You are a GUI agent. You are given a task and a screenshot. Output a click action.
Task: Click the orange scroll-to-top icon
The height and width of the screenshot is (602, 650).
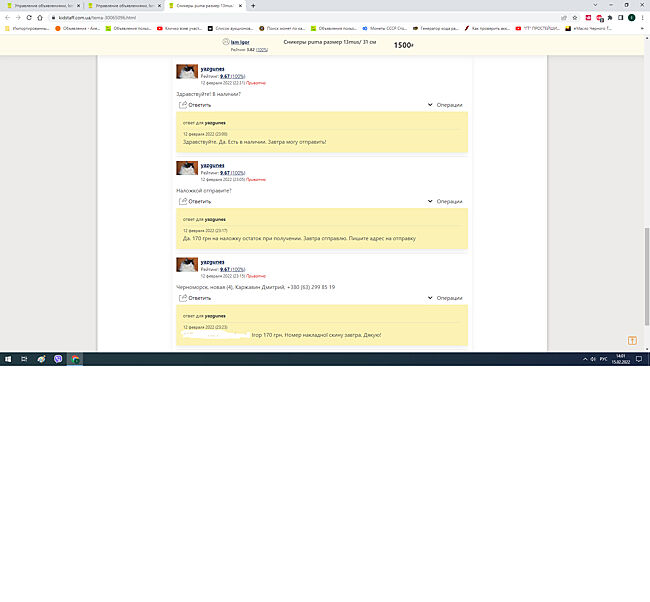632,342
